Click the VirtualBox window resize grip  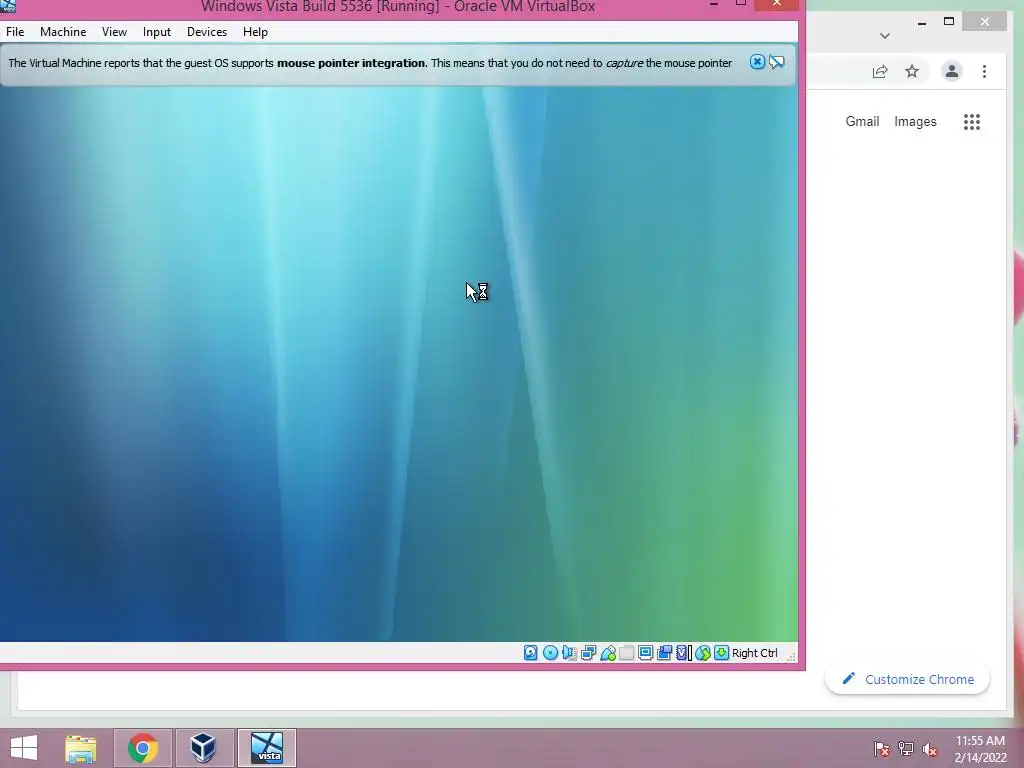click(x=791, y=655)
